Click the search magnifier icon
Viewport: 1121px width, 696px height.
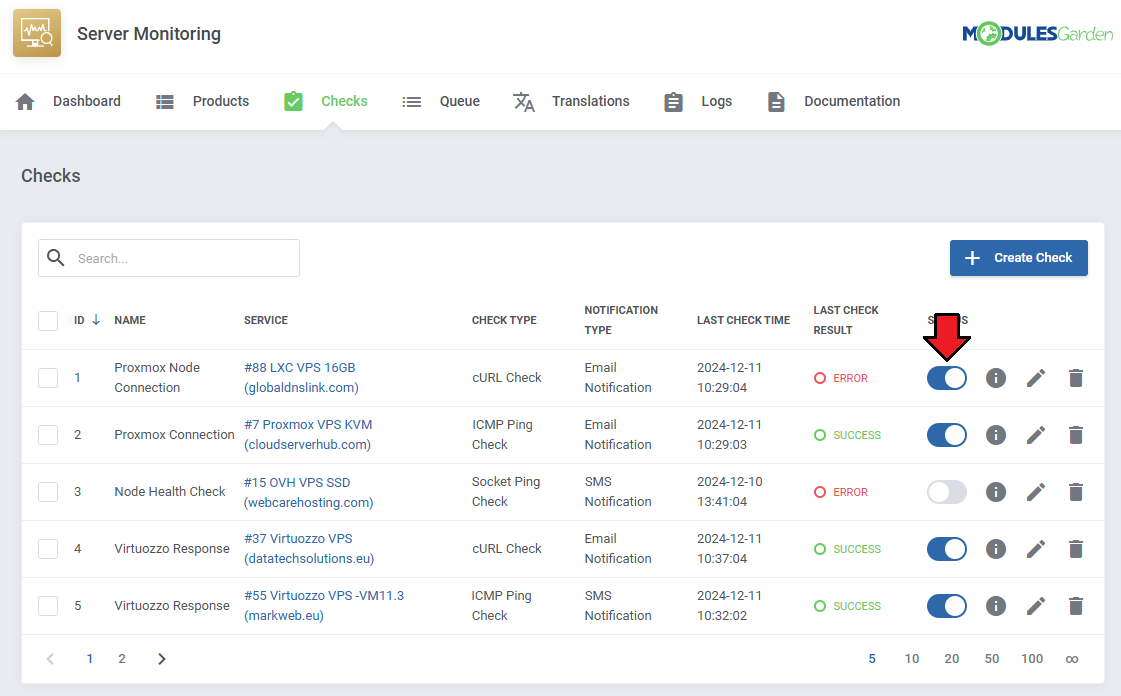coord(56,257)
